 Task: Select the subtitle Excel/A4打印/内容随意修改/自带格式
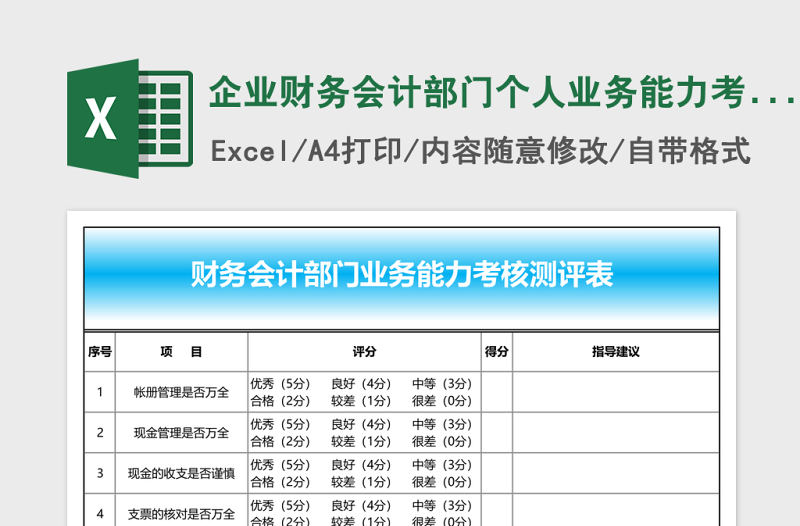point(481,151)
